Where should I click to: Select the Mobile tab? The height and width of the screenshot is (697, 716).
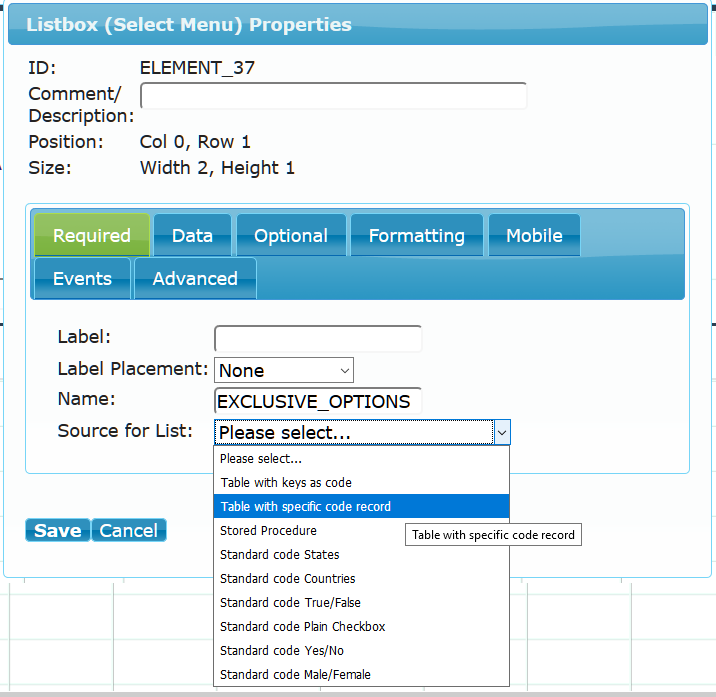(534, 235)
